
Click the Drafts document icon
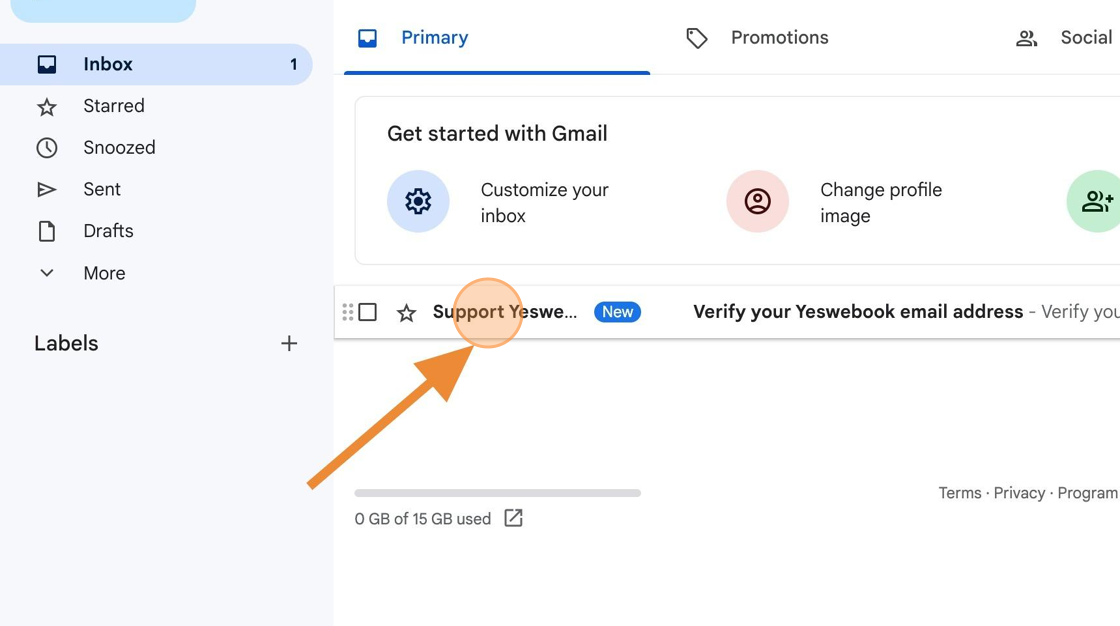(x=46, y=232)
